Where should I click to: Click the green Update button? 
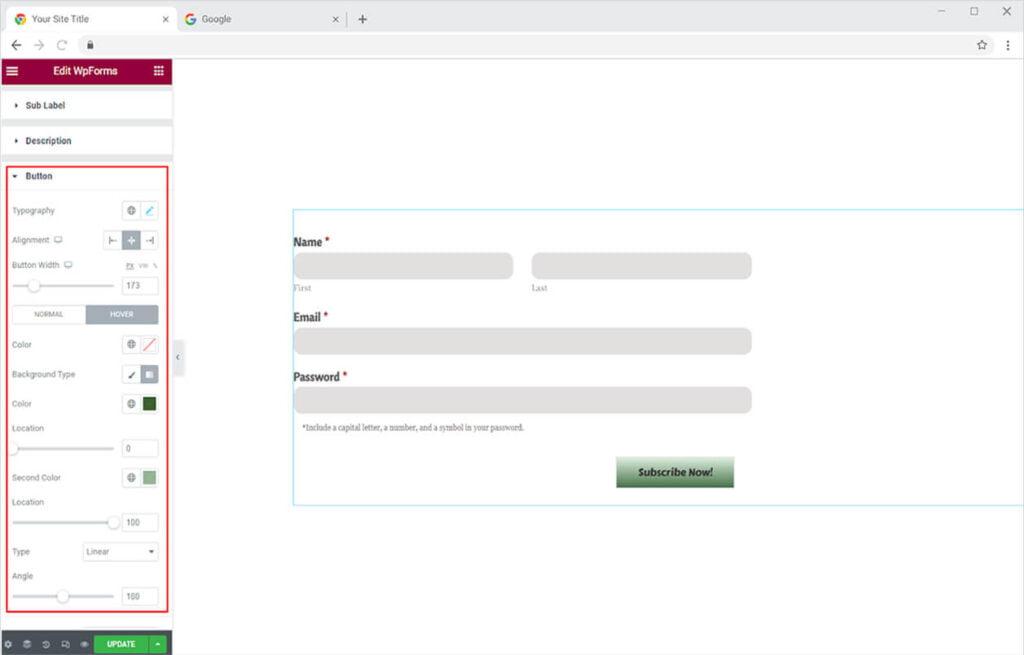[121, 644]
